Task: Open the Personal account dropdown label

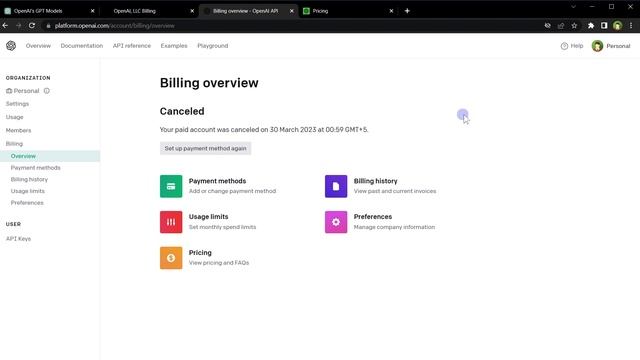Action: pyautogui.click(x=618, y=46)
